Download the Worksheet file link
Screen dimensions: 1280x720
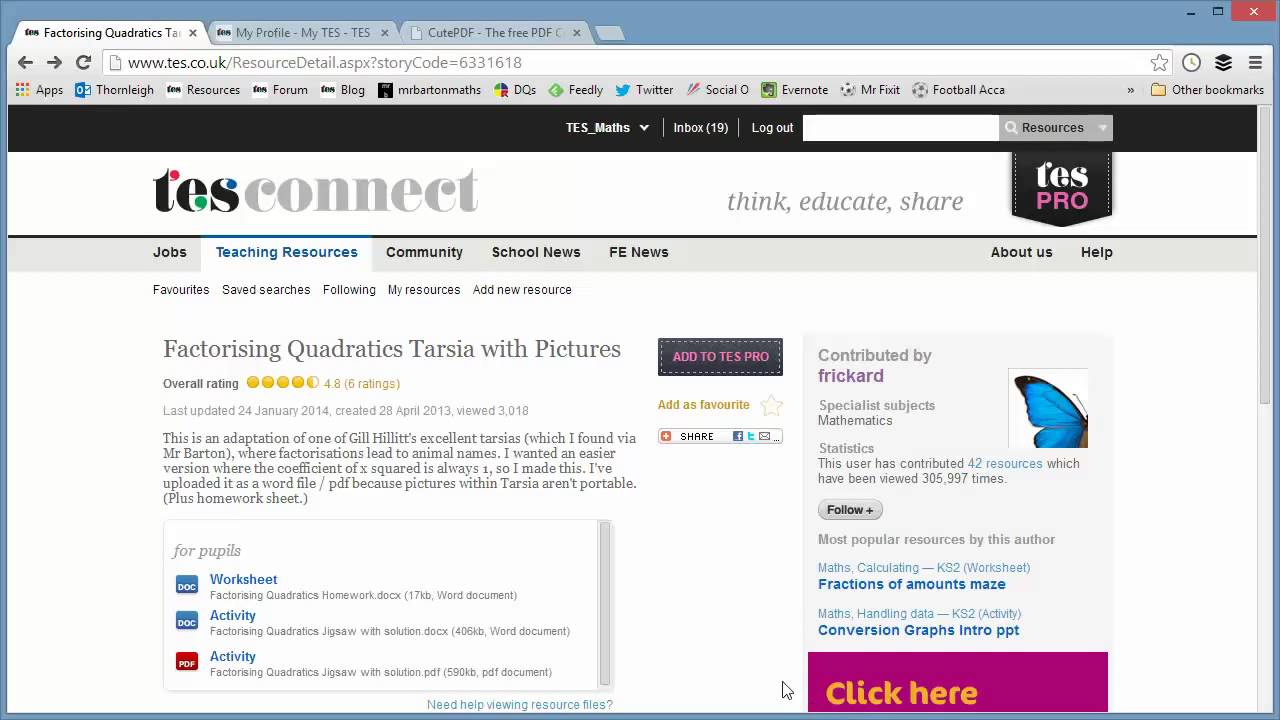pos(243,580)
